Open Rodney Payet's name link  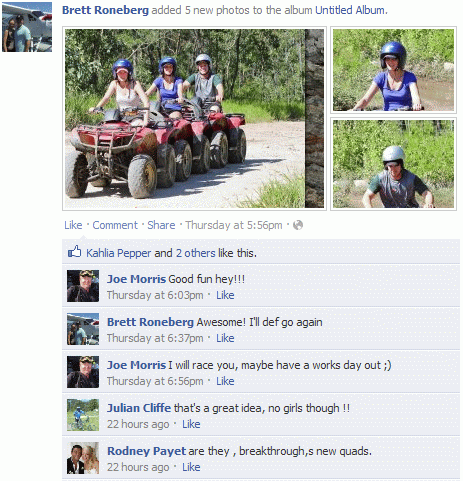(x=146, y=451)
